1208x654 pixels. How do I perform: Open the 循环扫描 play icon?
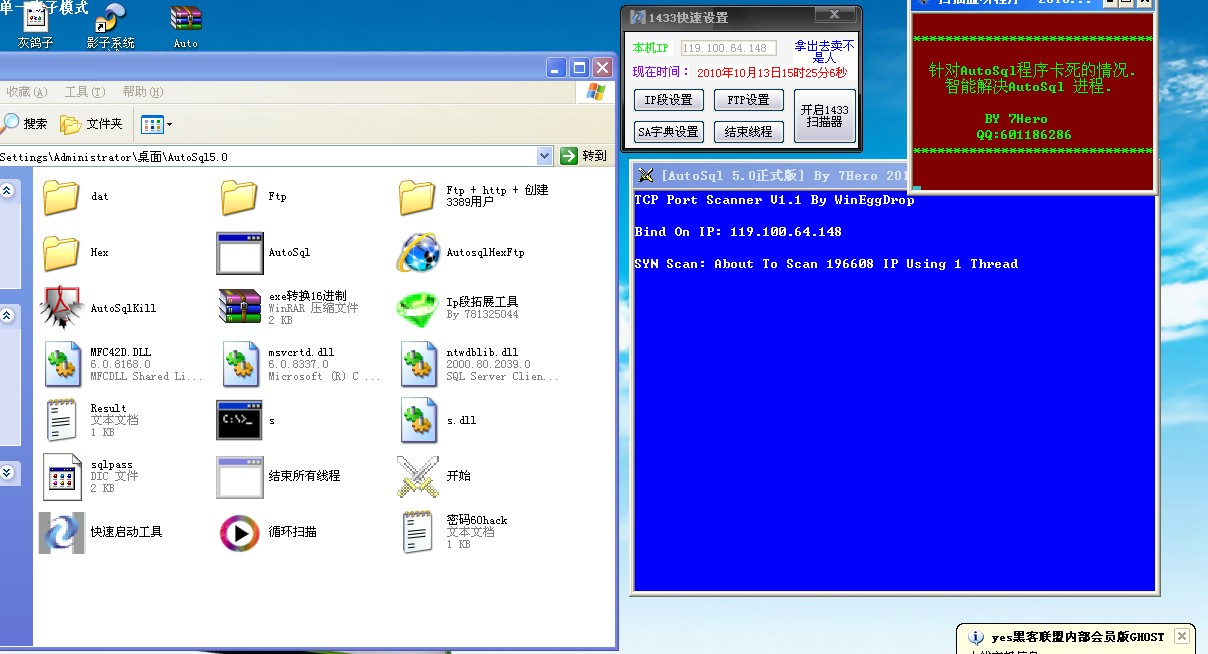(x=240, y=533)
